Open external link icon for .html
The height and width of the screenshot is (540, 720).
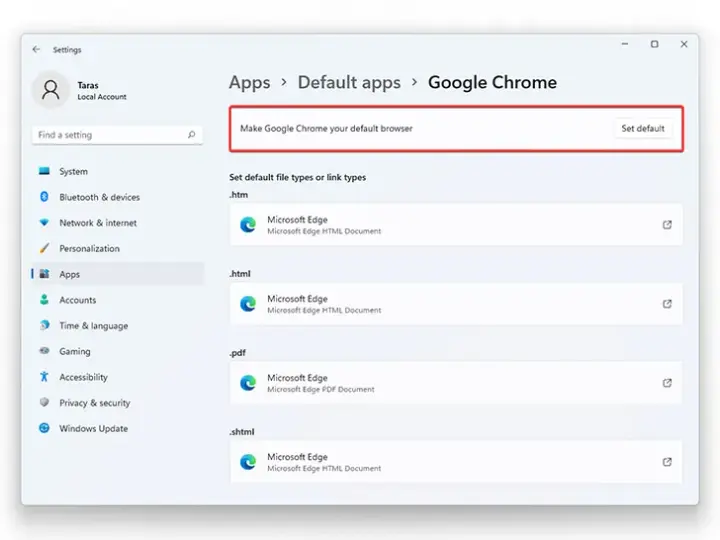[x=667, y=304]
